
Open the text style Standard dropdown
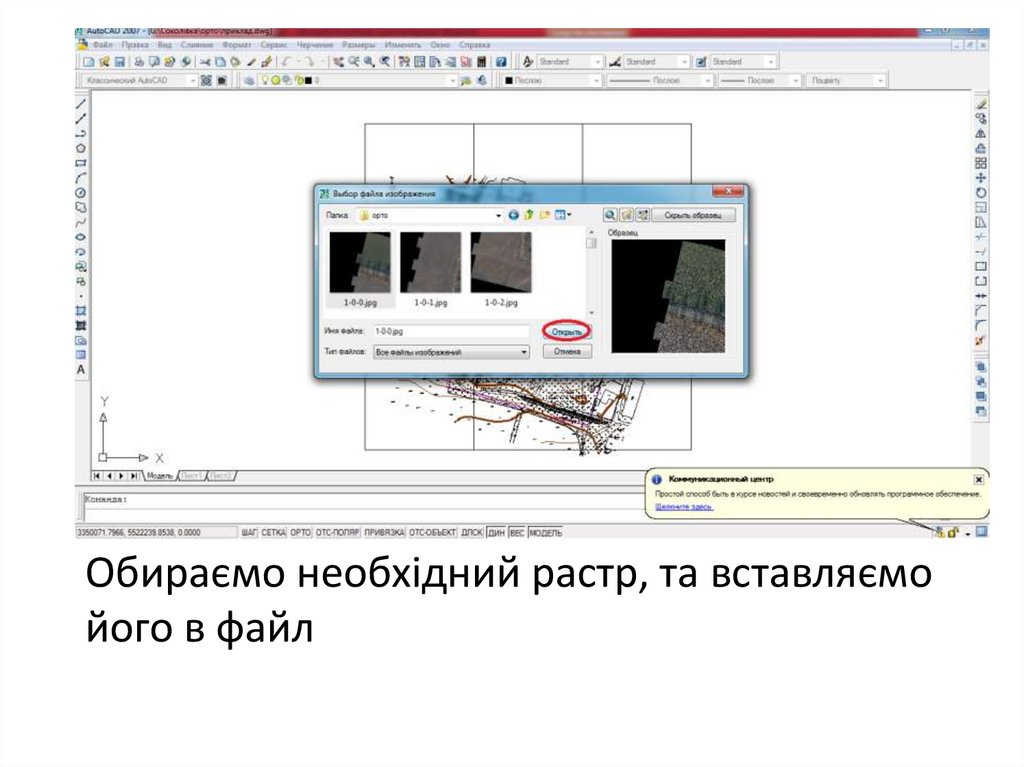tap(569, 61)
